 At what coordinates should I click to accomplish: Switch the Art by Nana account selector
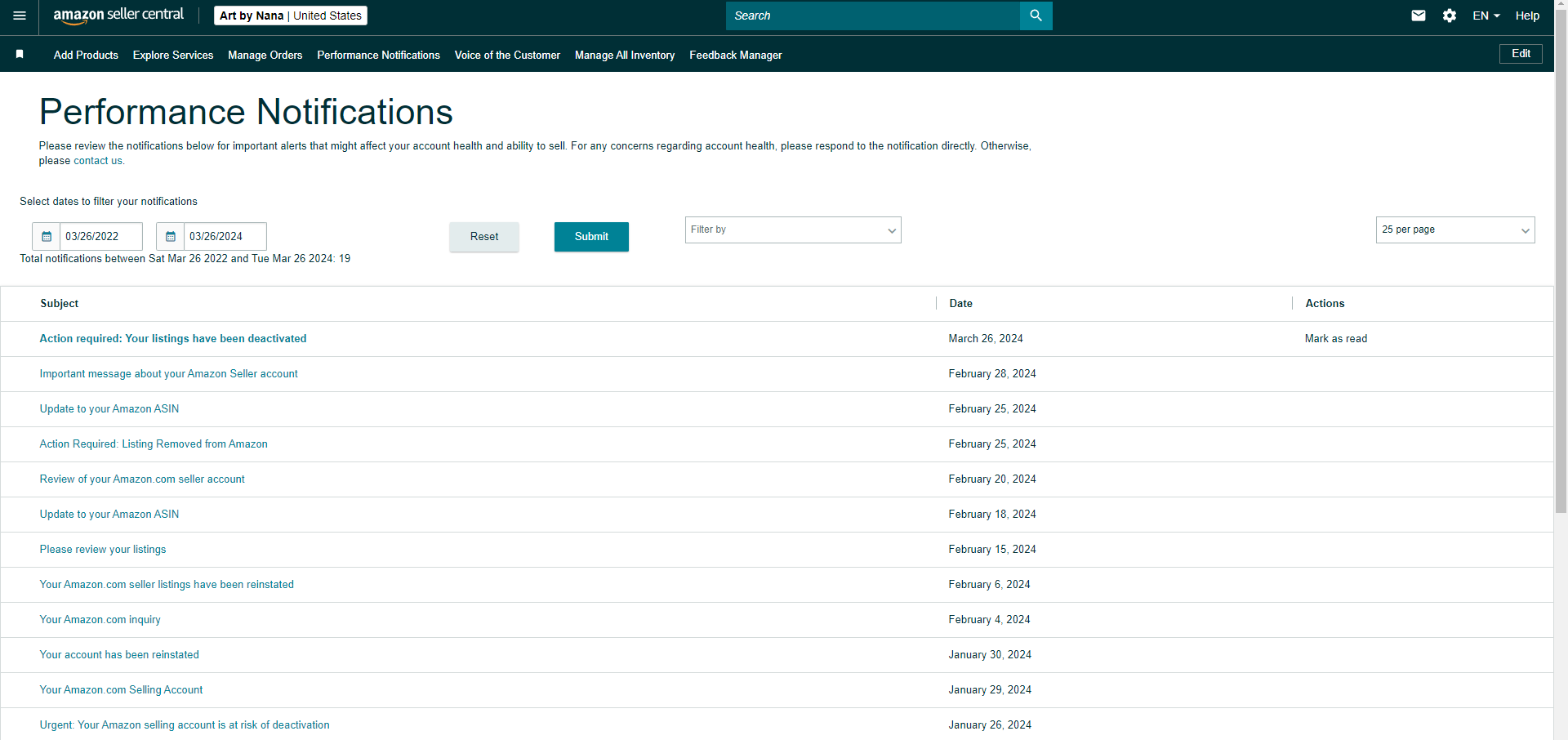291,16
